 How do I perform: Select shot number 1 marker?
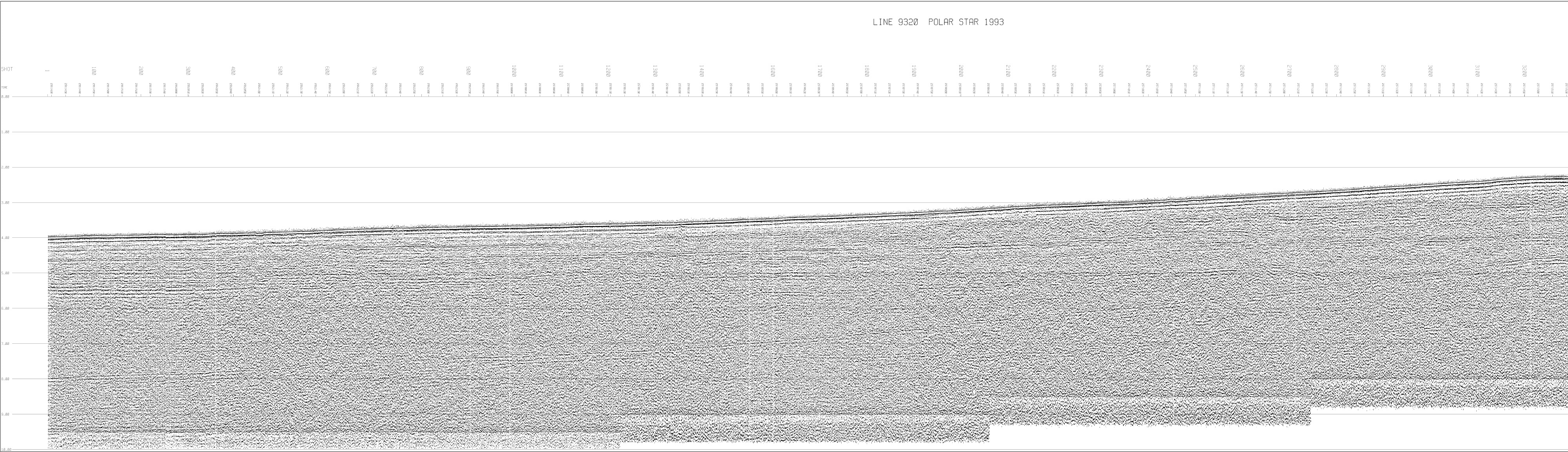click(x=47, y=71)
